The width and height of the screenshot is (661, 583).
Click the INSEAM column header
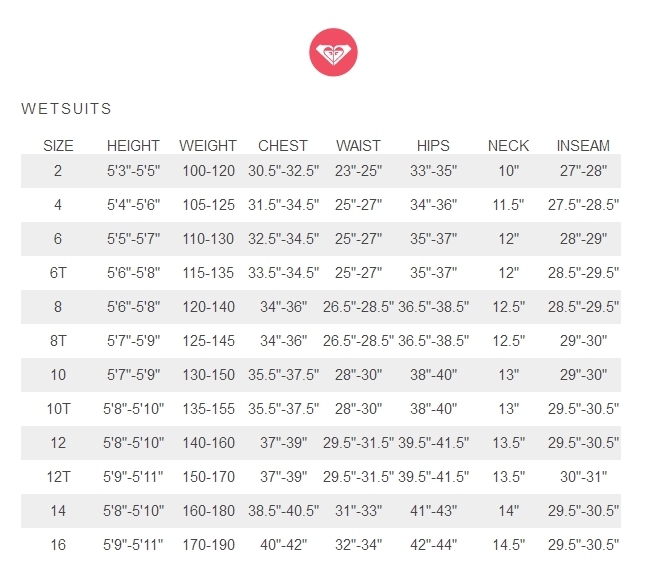(583, 146)
